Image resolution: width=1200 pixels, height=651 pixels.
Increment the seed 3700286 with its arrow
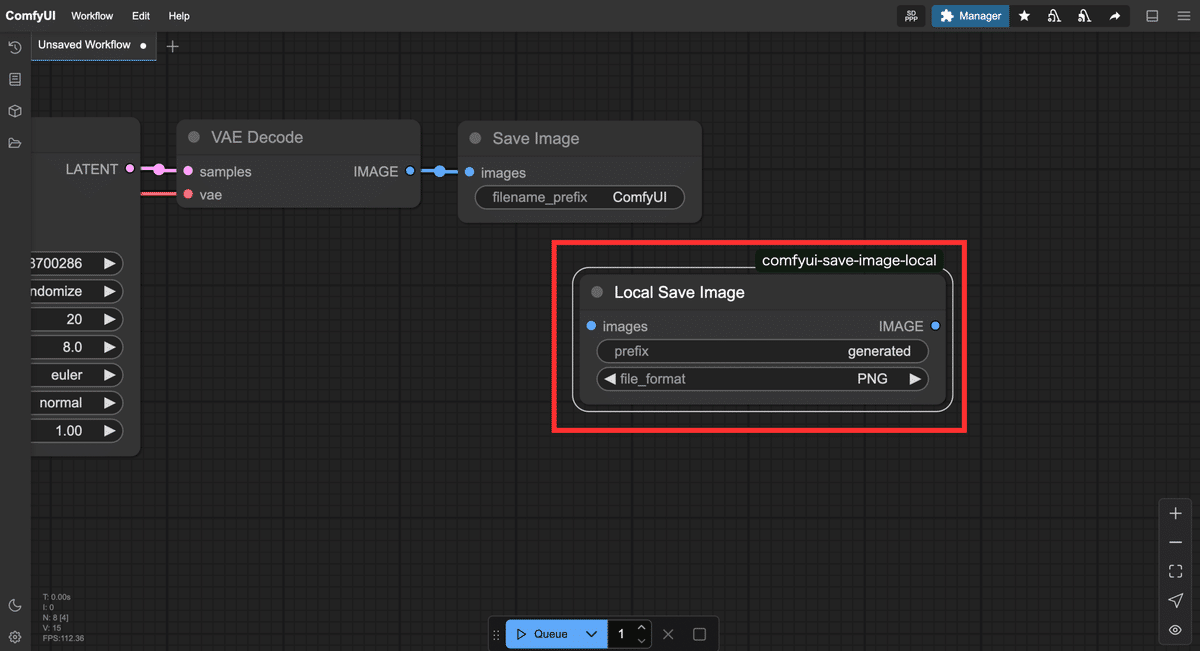[x=110, y=264]
